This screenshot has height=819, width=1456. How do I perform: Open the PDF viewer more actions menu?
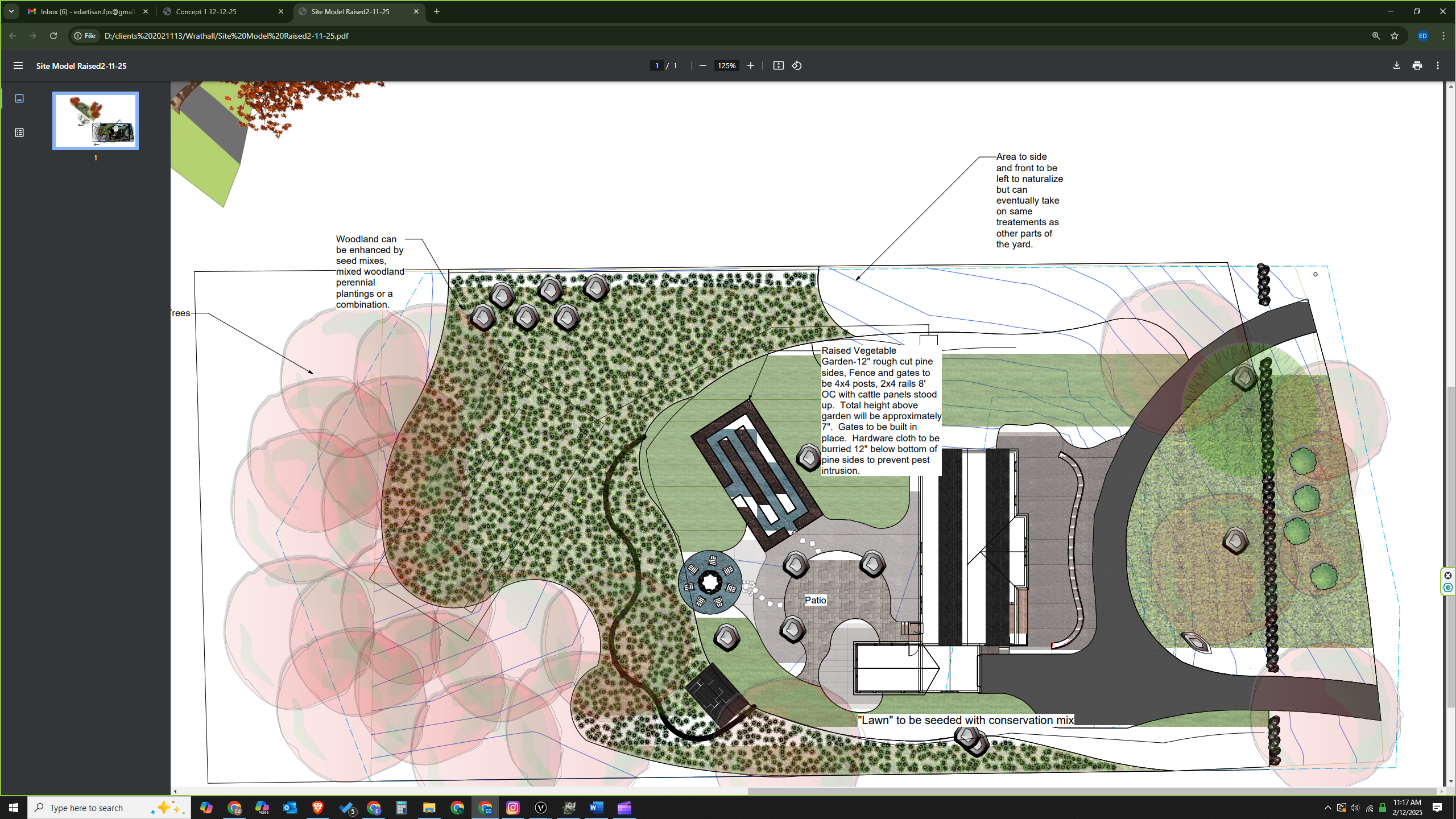coord(1438,66)
